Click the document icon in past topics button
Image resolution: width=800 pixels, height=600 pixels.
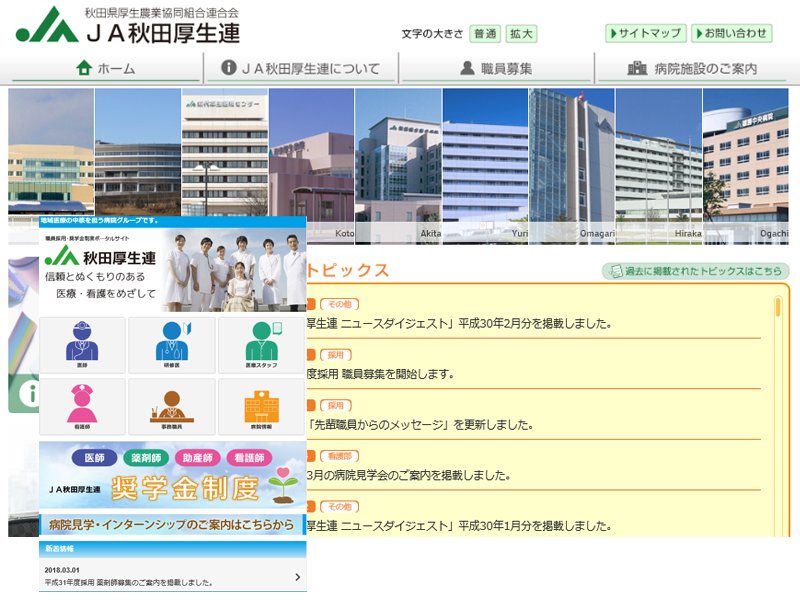pos(616,271)
